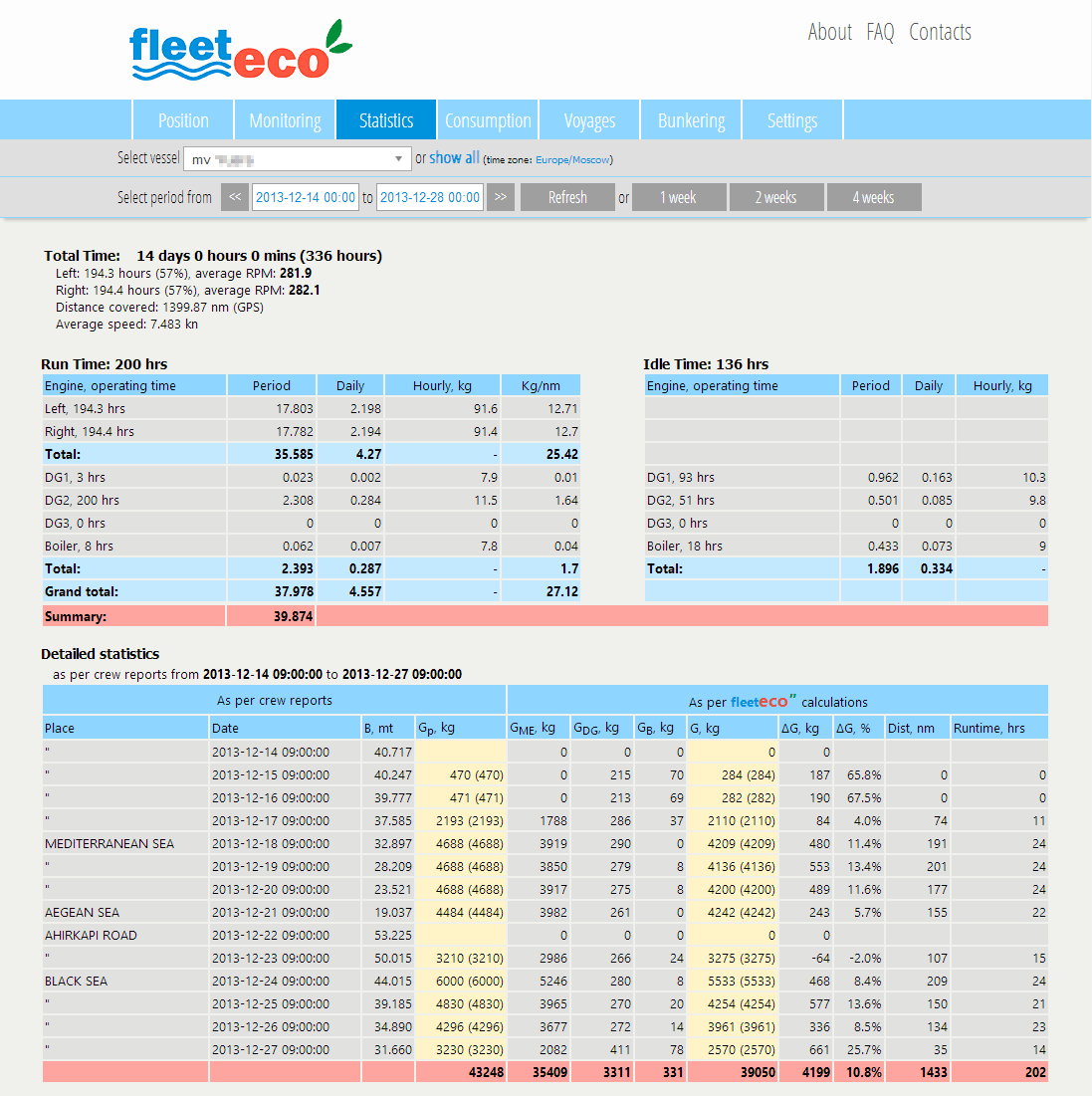1092x1096 pixels.
Task: Click the Runtime, hrs column header
Action: pos(999,728)
